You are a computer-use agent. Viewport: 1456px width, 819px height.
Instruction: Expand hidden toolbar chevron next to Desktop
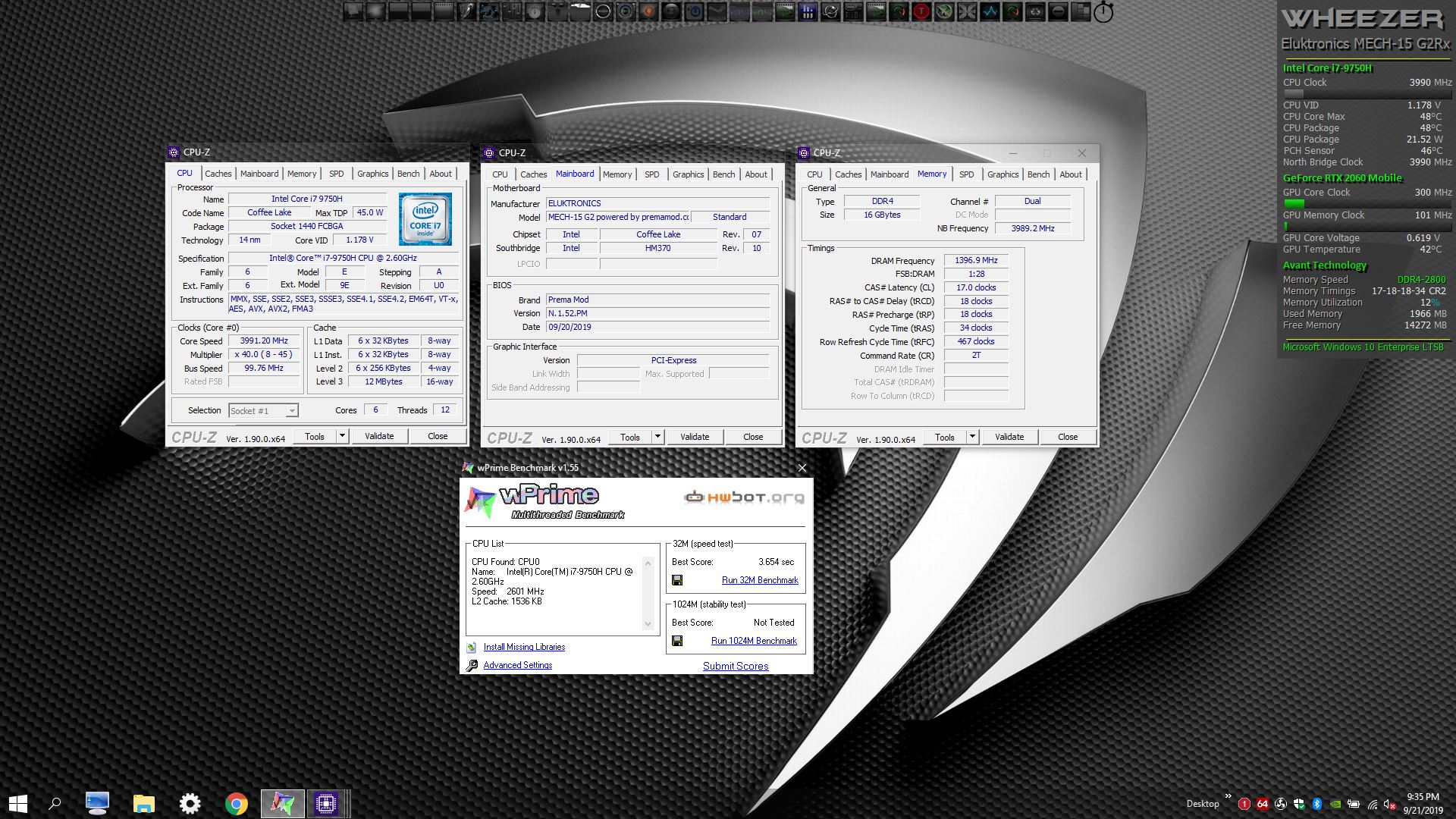[1228, 795]
